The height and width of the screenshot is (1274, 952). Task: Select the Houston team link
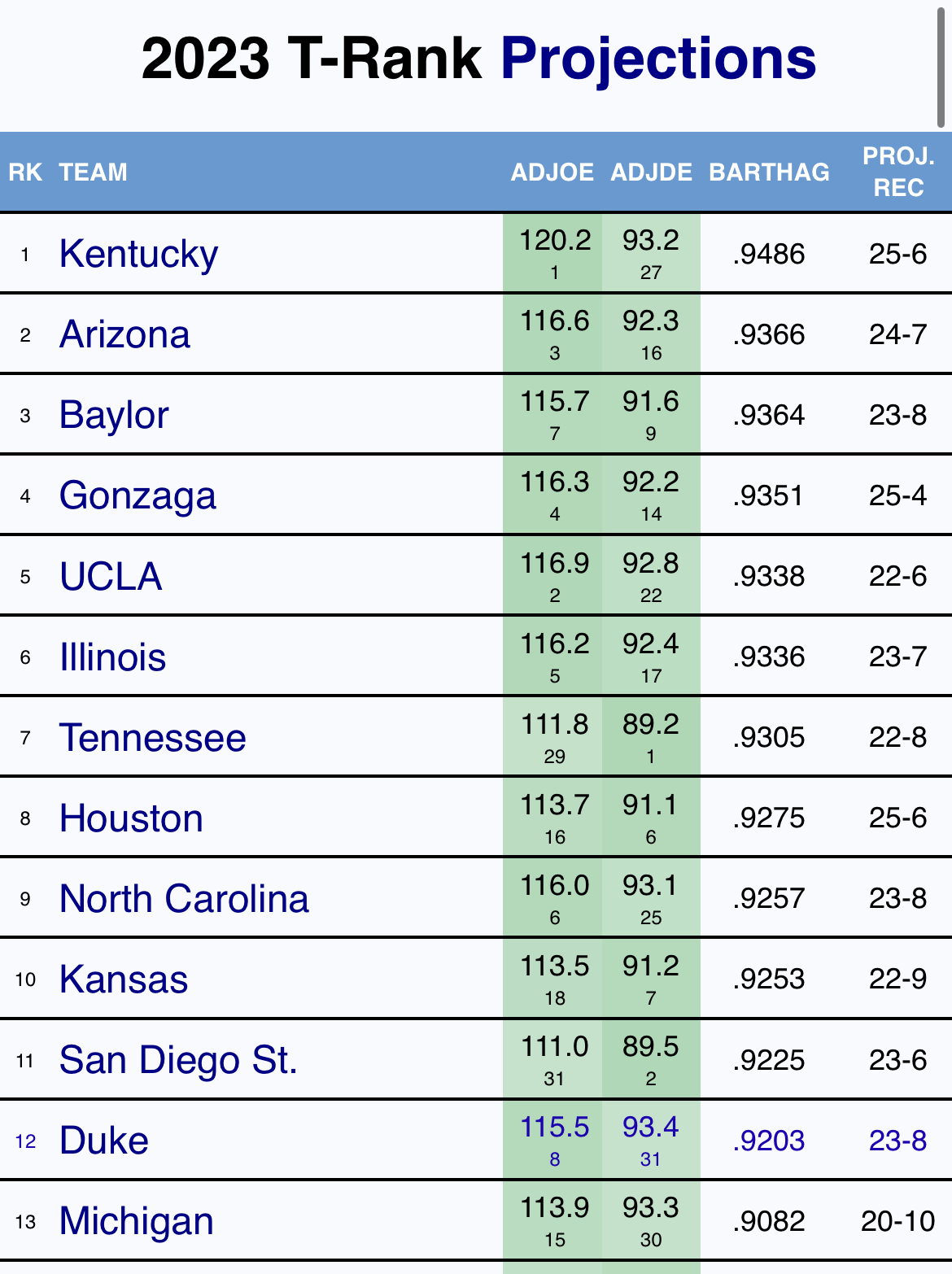[x=131, y=818]
